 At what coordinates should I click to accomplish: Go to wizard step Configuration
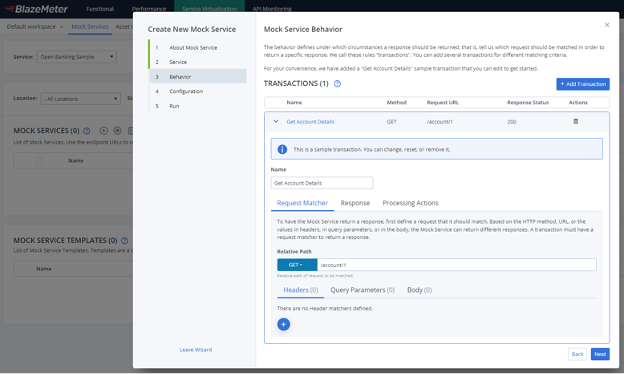point(186,91)
